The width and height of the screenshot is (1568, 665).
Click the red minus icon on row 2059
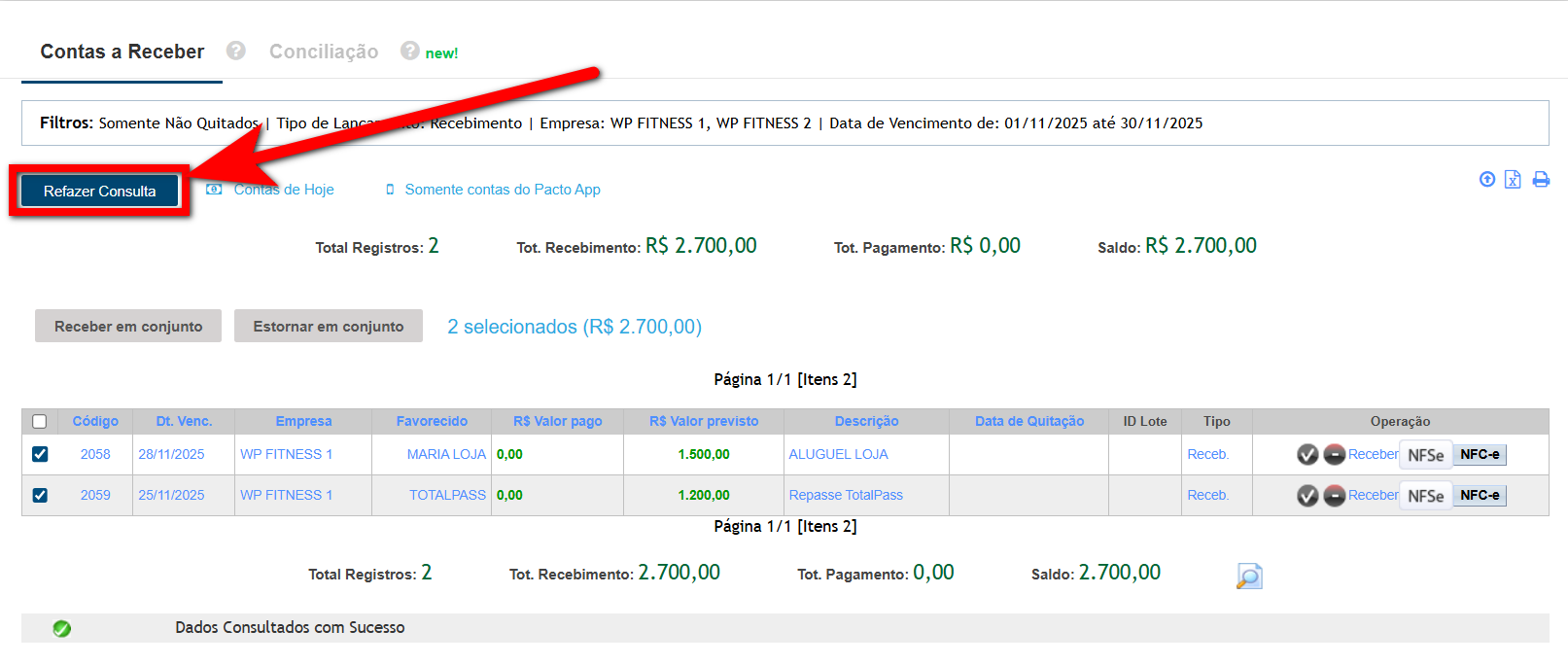(1335, 496)
